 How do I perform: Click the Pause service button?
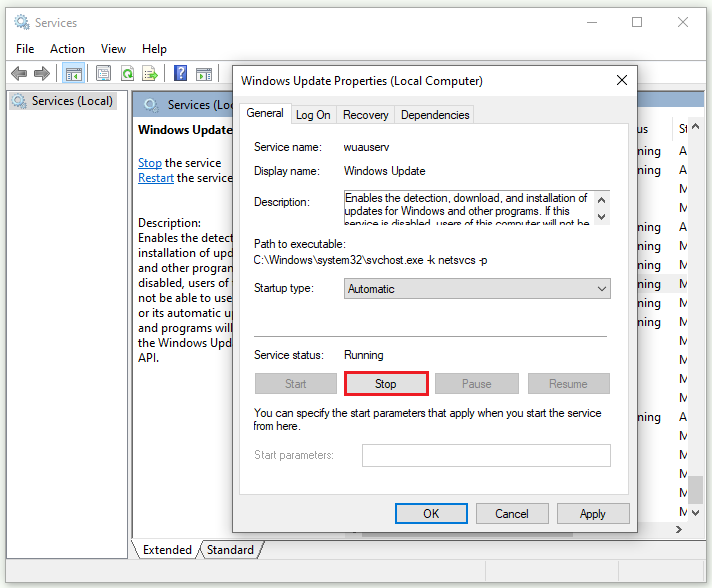coord(477,384)
